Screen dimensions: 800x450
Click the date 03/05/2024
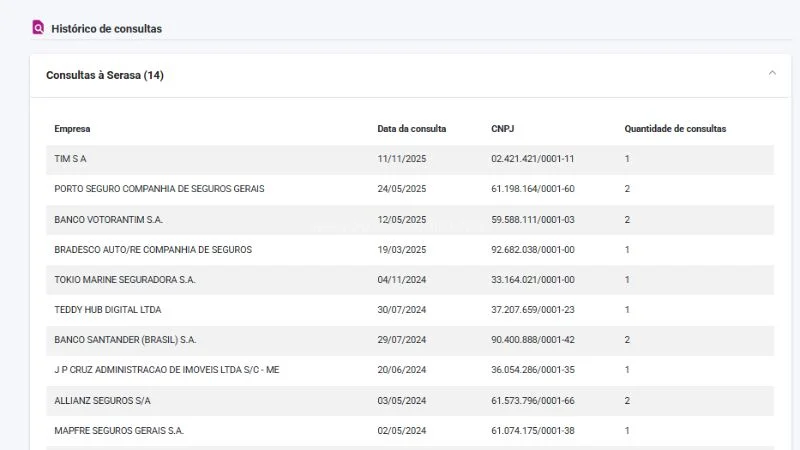[402, 401]
